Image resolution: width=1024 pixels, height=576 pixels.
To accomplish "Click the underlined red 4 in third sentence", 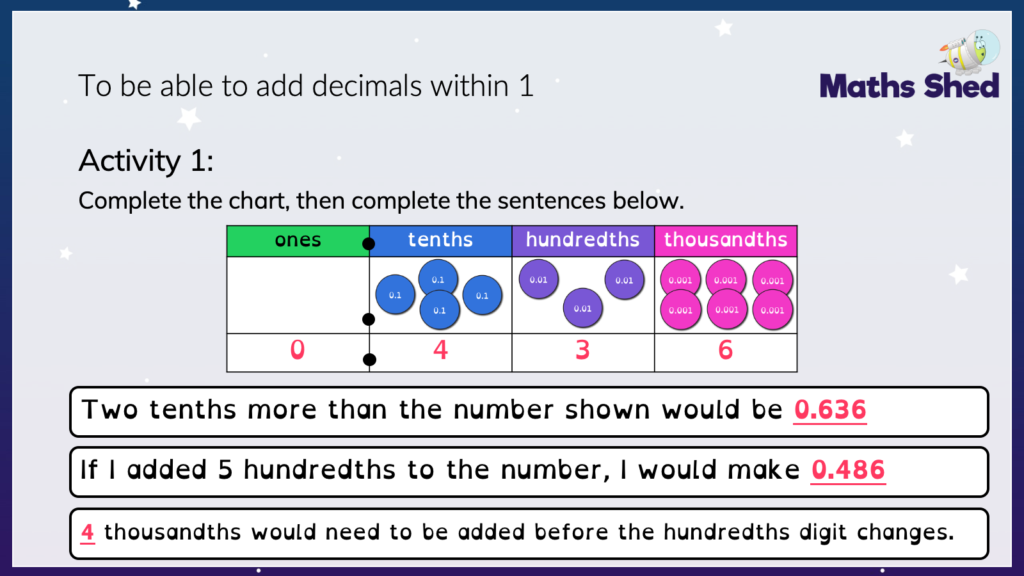I will click(x=87, y=532).
